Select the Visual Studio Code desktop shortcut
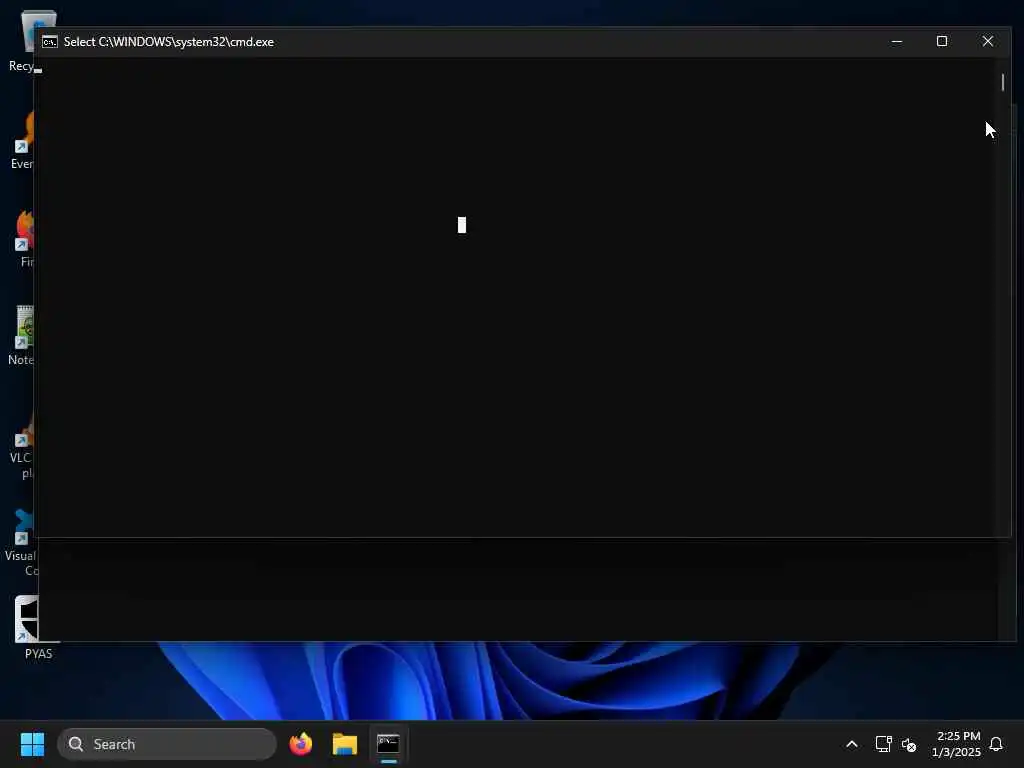The image size is (1024, 768). [22, 542]
